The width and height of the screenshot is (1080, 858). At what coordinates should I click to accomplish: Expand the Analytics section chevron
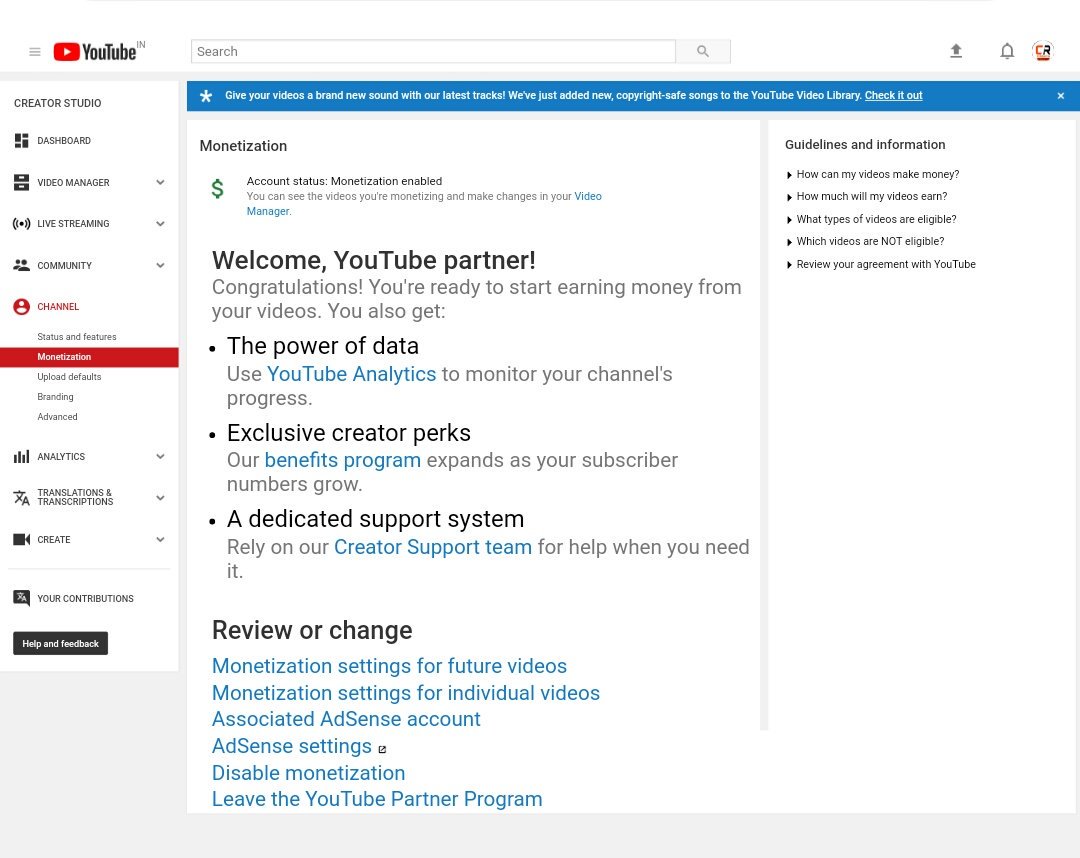pyautogui.click(x=160, y=457)
